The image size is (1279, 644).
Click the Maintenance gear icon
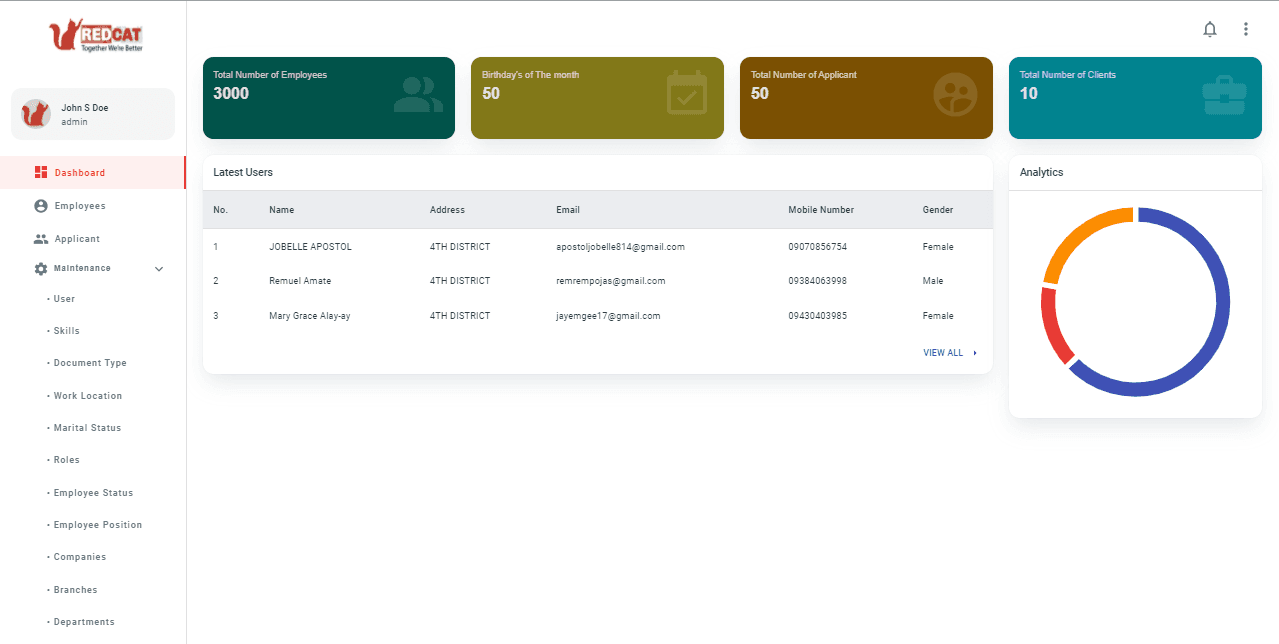coord(41,268)
